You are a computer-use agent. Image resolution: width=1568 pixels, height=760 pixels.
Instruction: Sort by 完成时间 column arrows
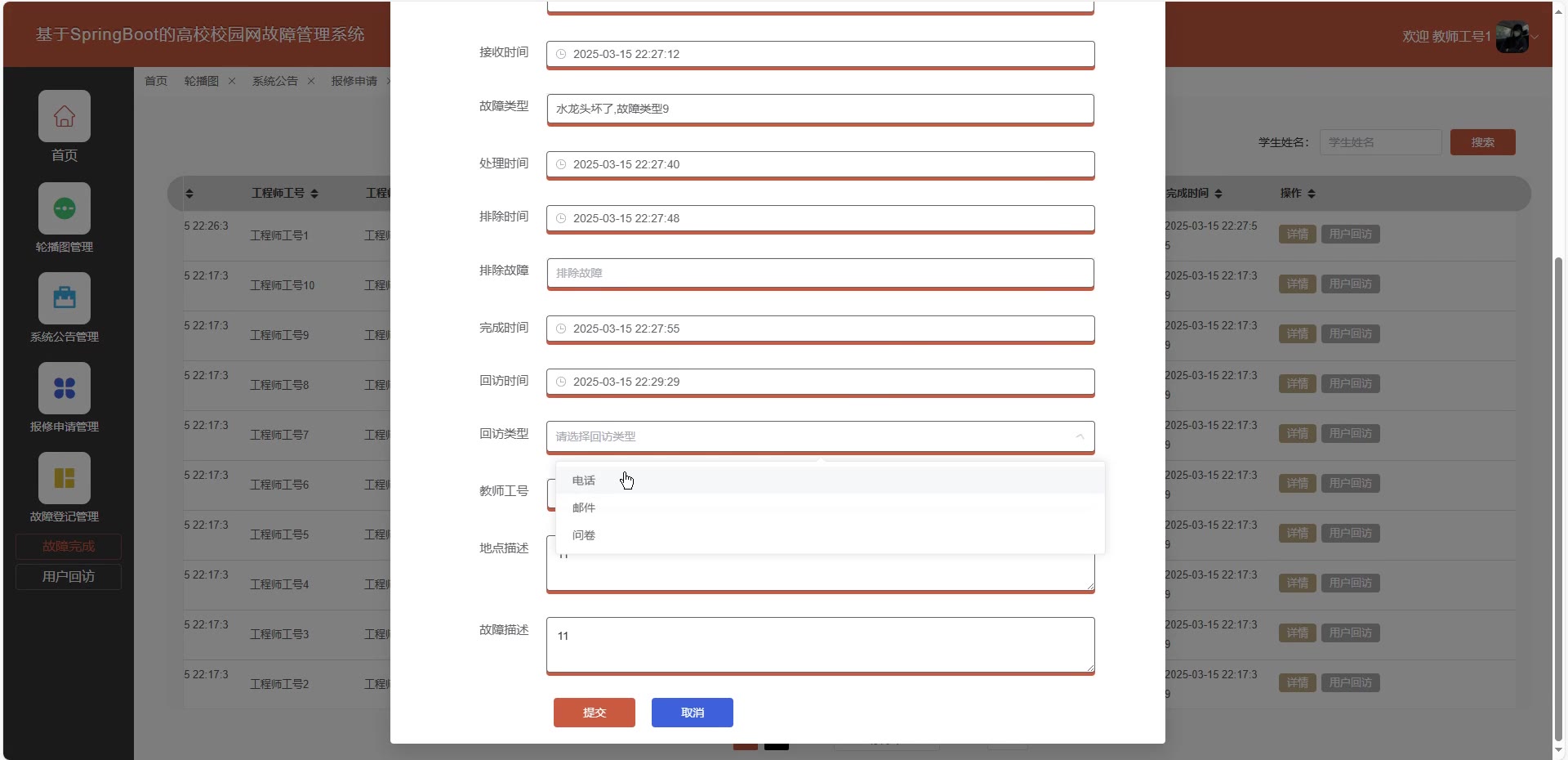click(x=1218, y=194)
